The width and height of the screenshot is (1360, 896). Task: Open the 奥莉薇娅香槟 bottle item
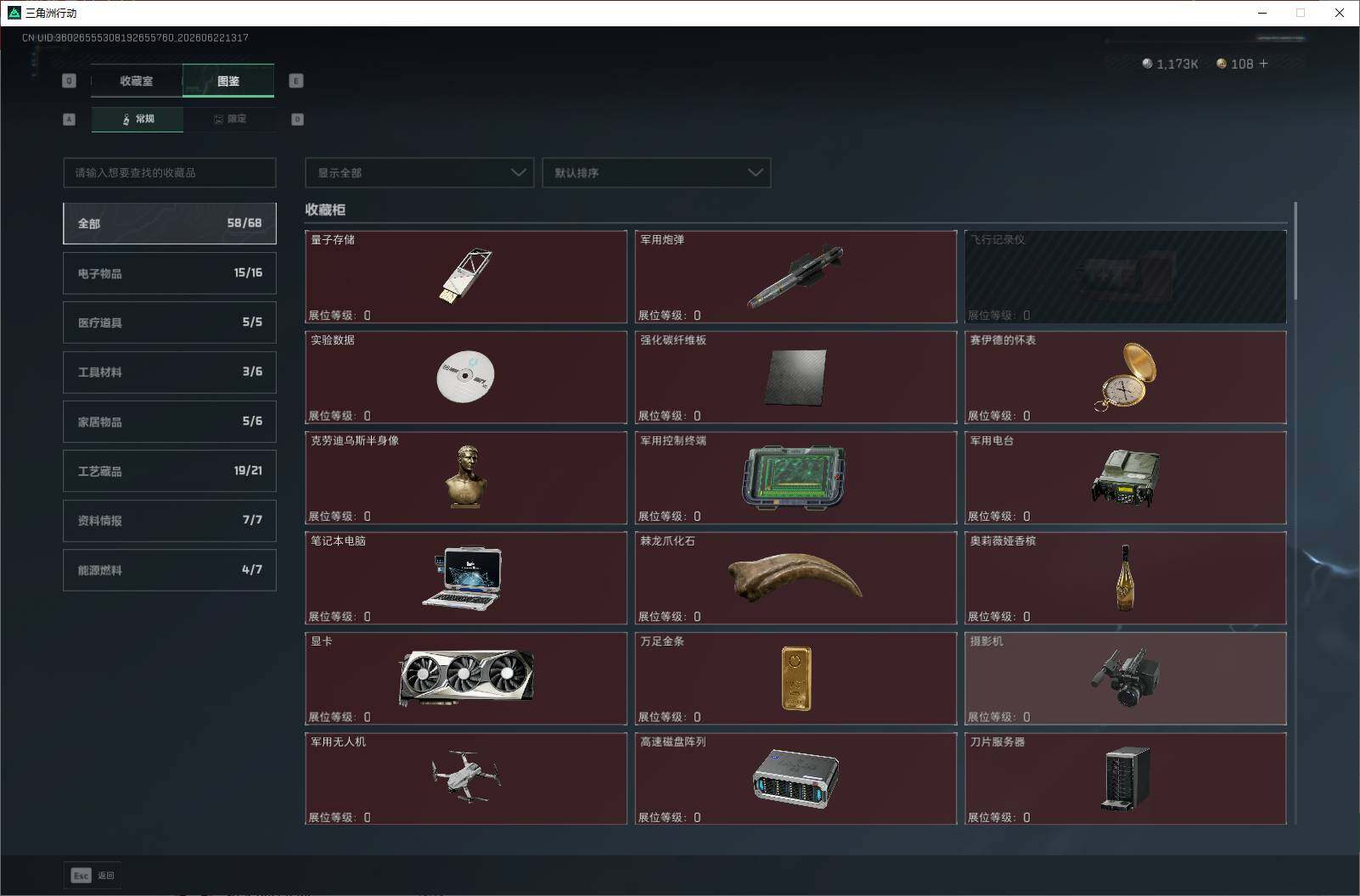[x=1126, y=578]
